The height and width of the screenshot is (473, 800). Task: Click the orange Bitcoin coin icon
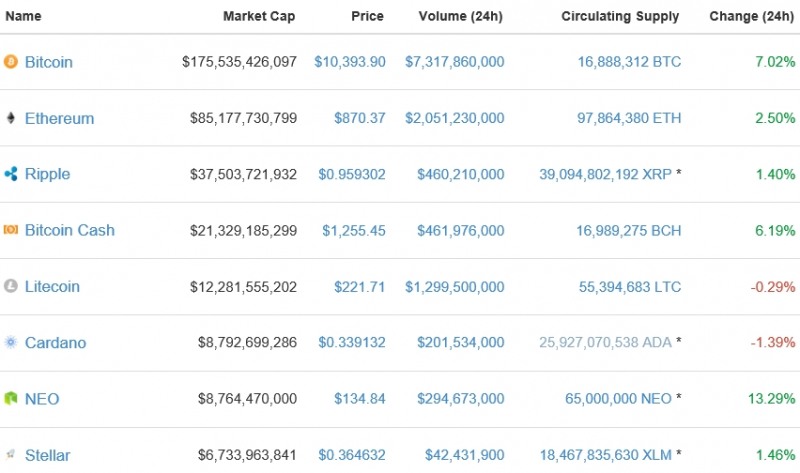[11, 62]
